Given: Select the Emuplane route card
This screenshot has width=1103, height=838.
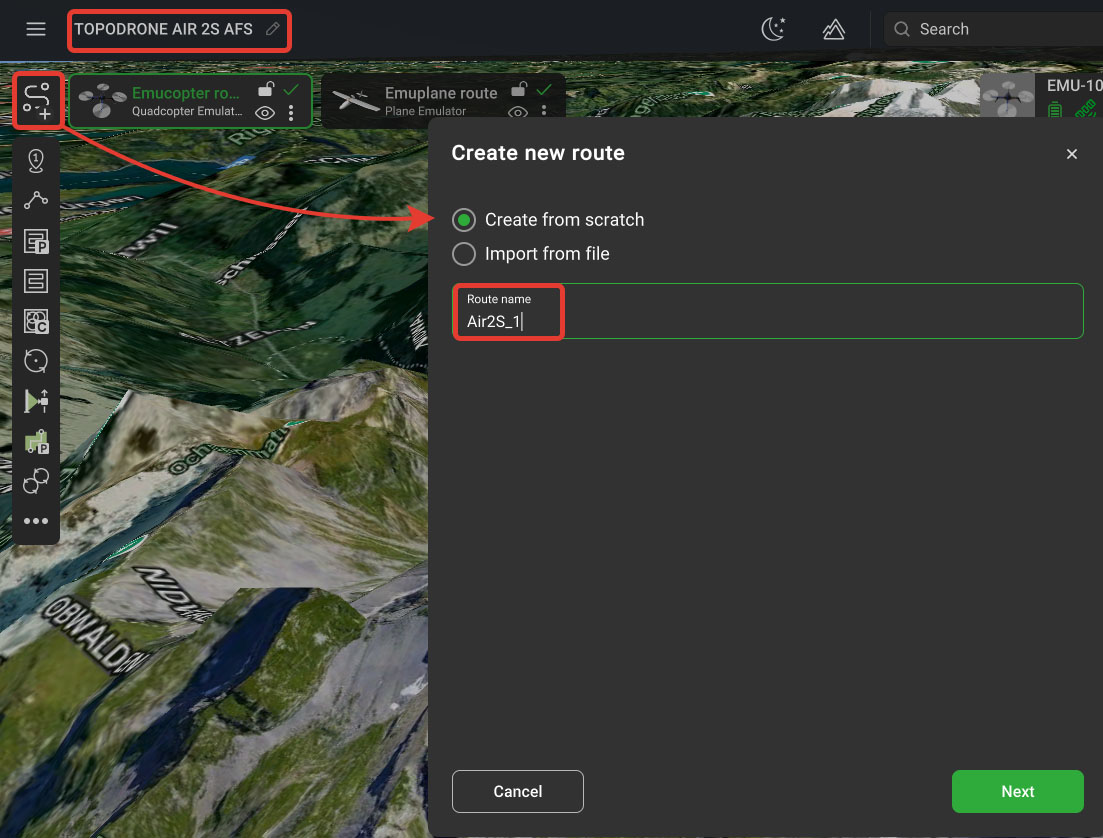Looking at the screenshot, I should (443, 101).
